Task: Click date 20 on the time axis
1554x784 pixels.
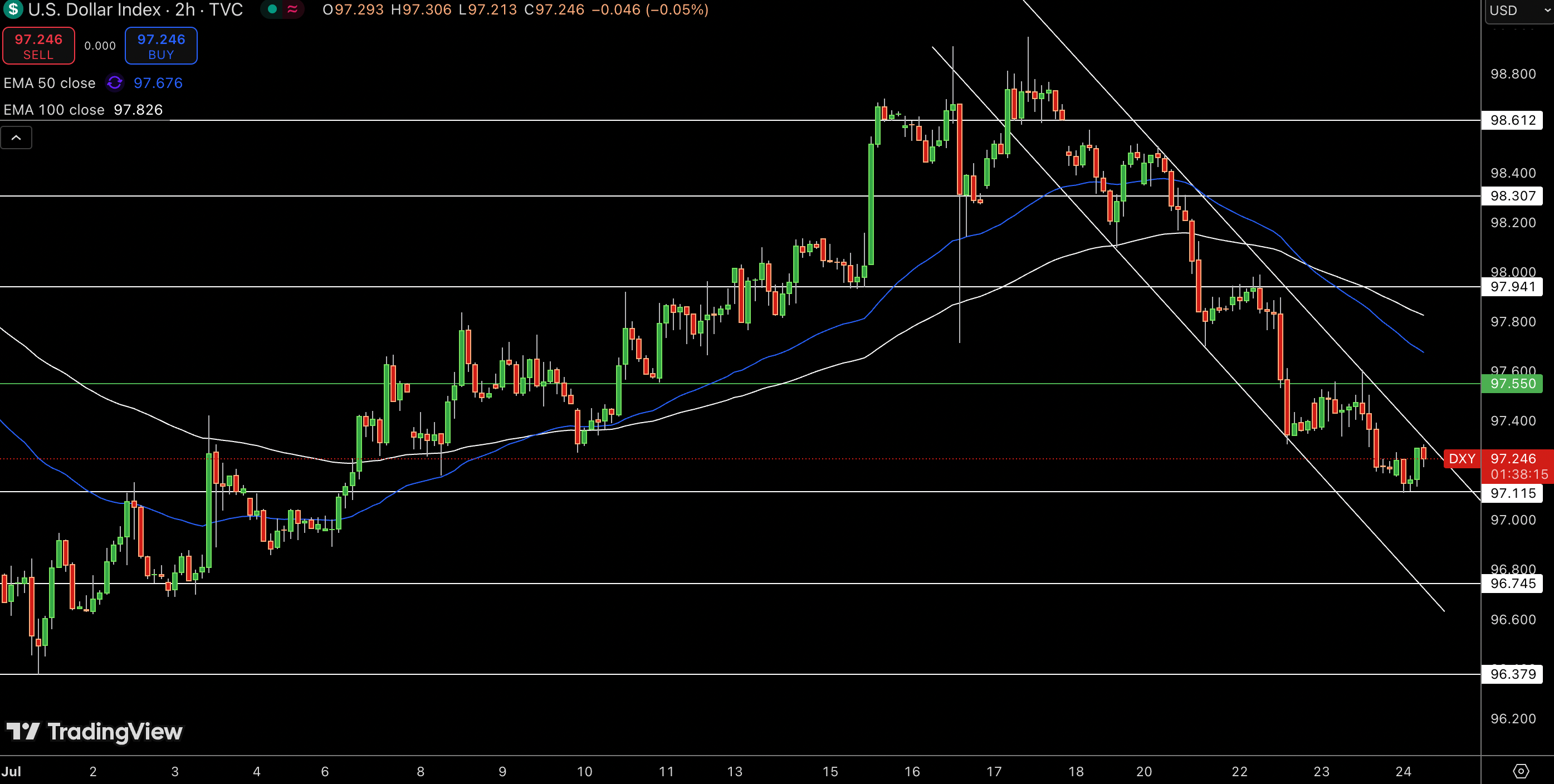Action: coord(1144,771)
